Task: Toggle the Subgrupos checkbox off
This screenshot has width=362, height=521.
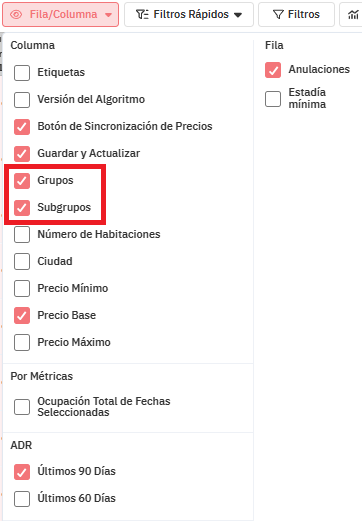Action: tap(22, 208)
